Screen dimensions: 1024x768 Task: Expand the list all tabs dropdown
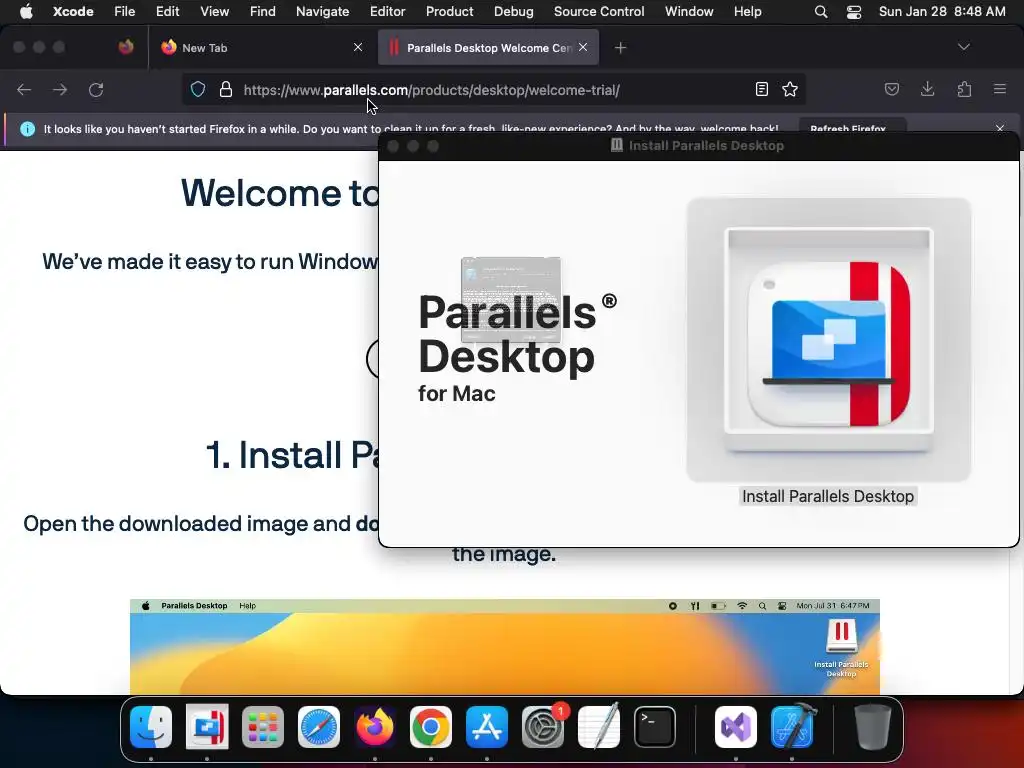963,47
